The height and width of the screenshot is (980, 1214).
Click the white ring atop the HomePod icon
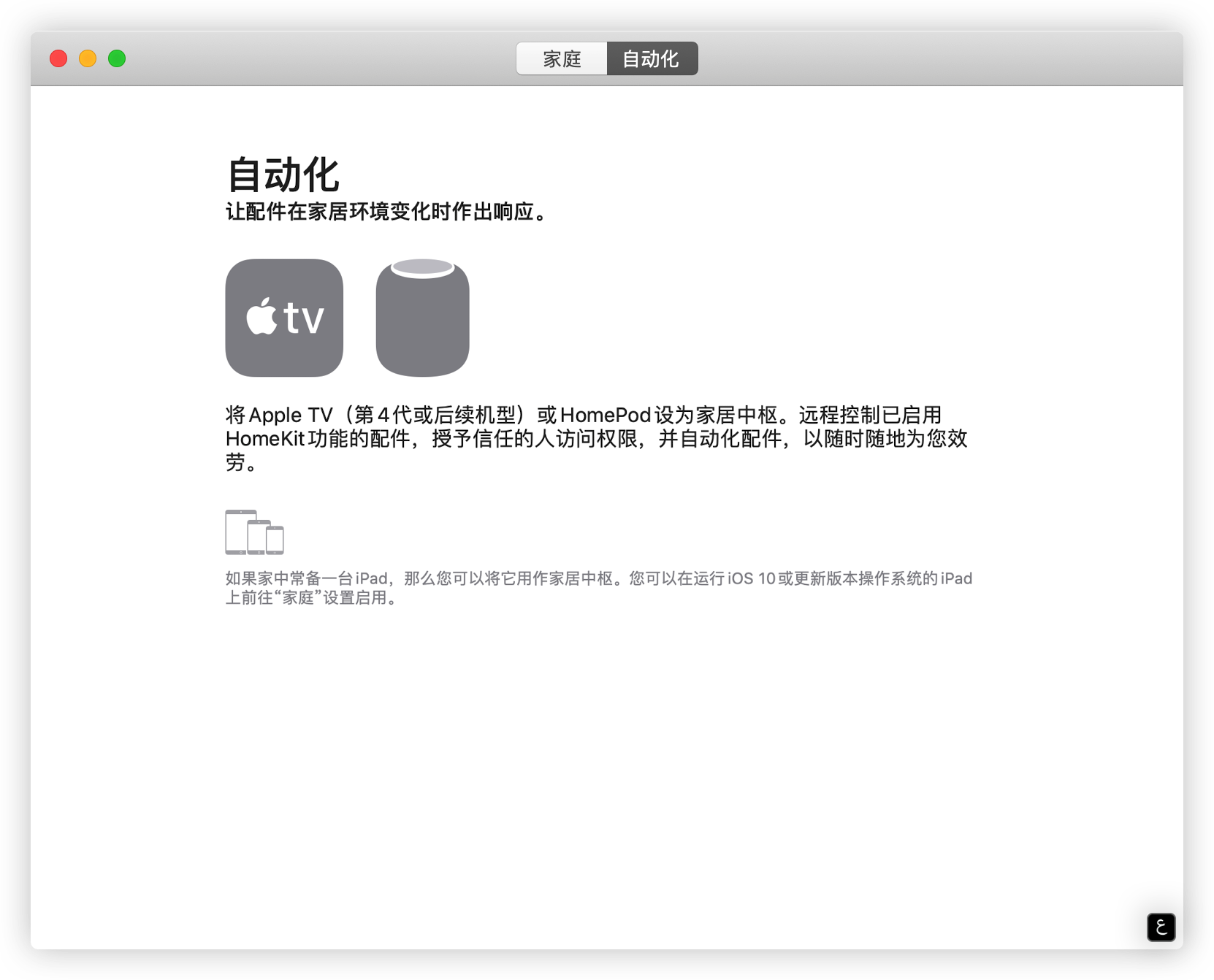click(422, 268)
